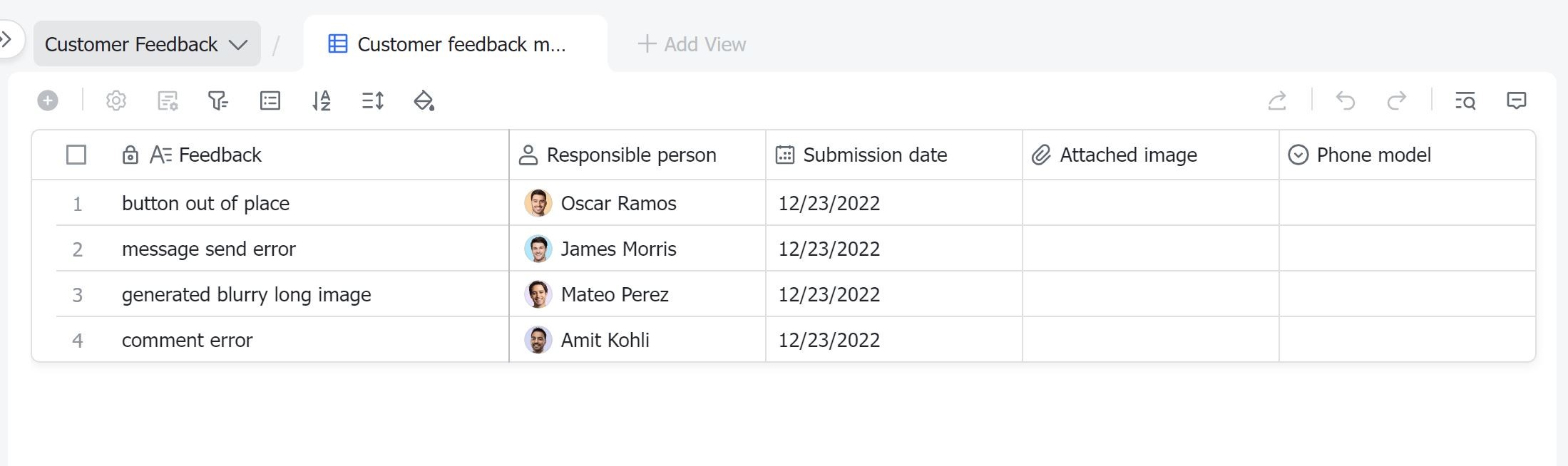
Task: Open the find records search icon
Action: (1465, 100)
